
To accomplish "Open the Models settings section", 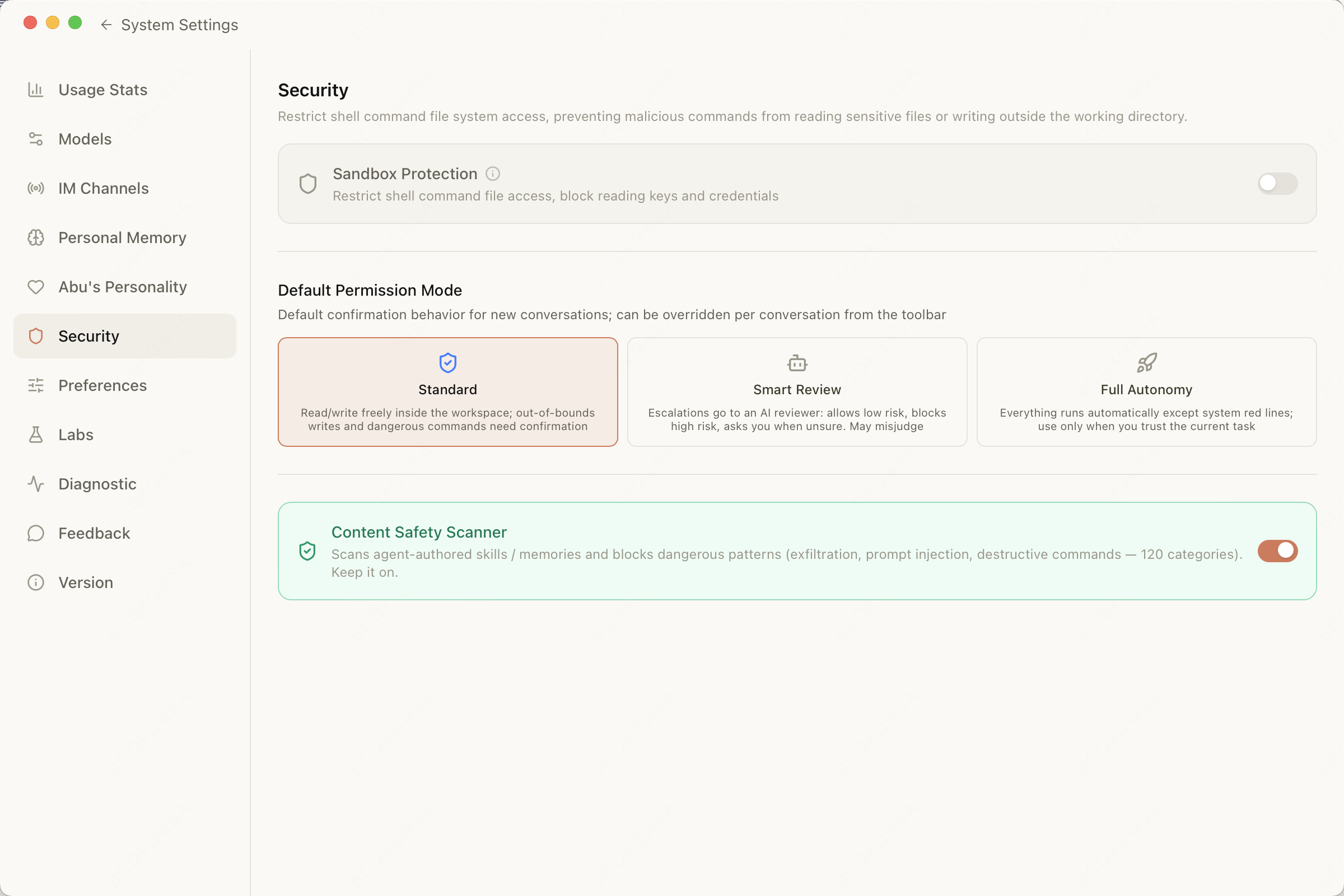I will click(x=124, y=139).
